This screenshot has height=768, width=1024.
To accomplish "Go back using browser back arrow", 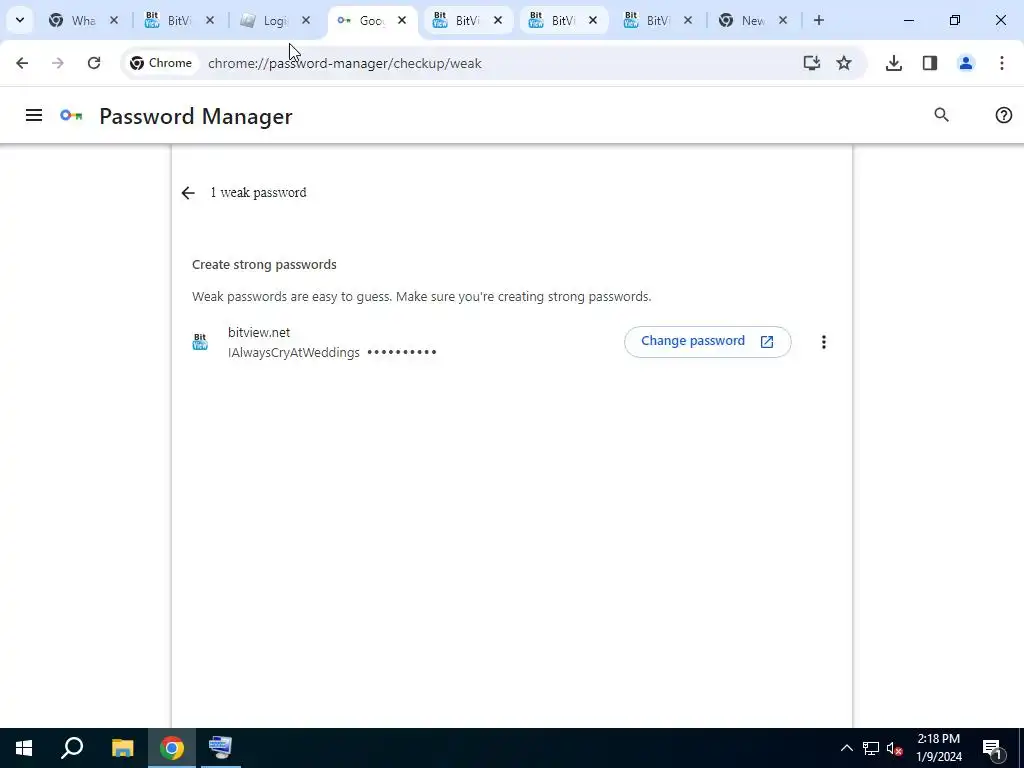I will [x=22, y=63].
